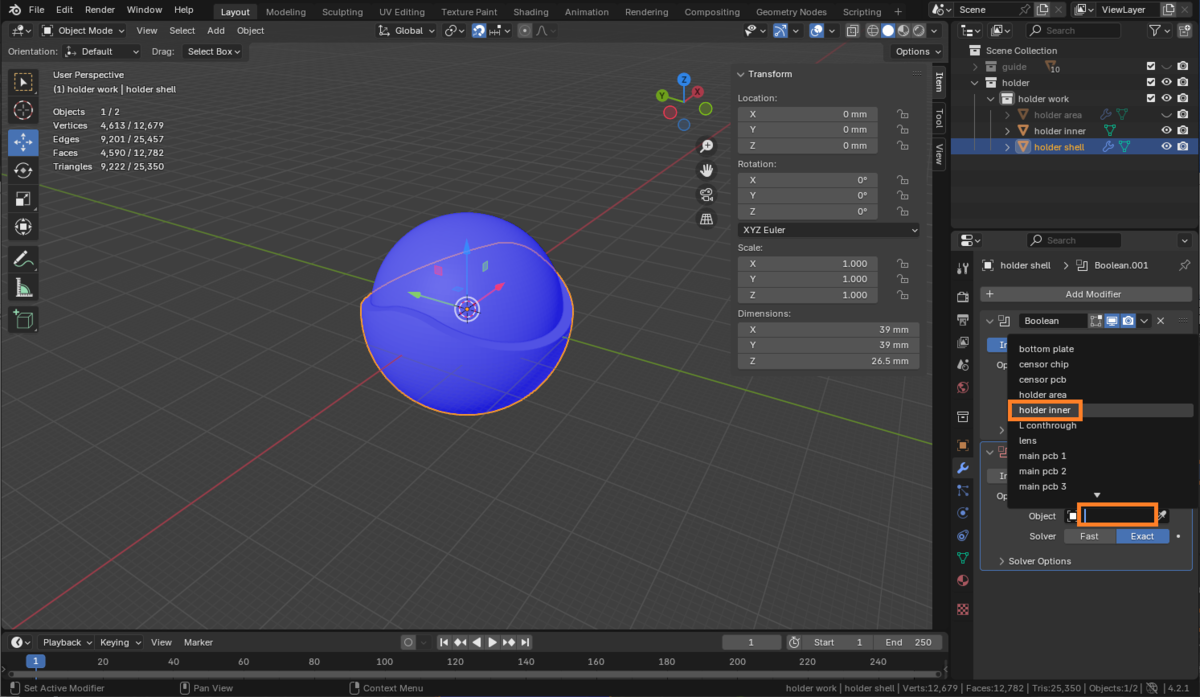Viewport: 1200px width, 697px height.
Task: Click the new collection icon in outliner
Action: [1185, 31]
